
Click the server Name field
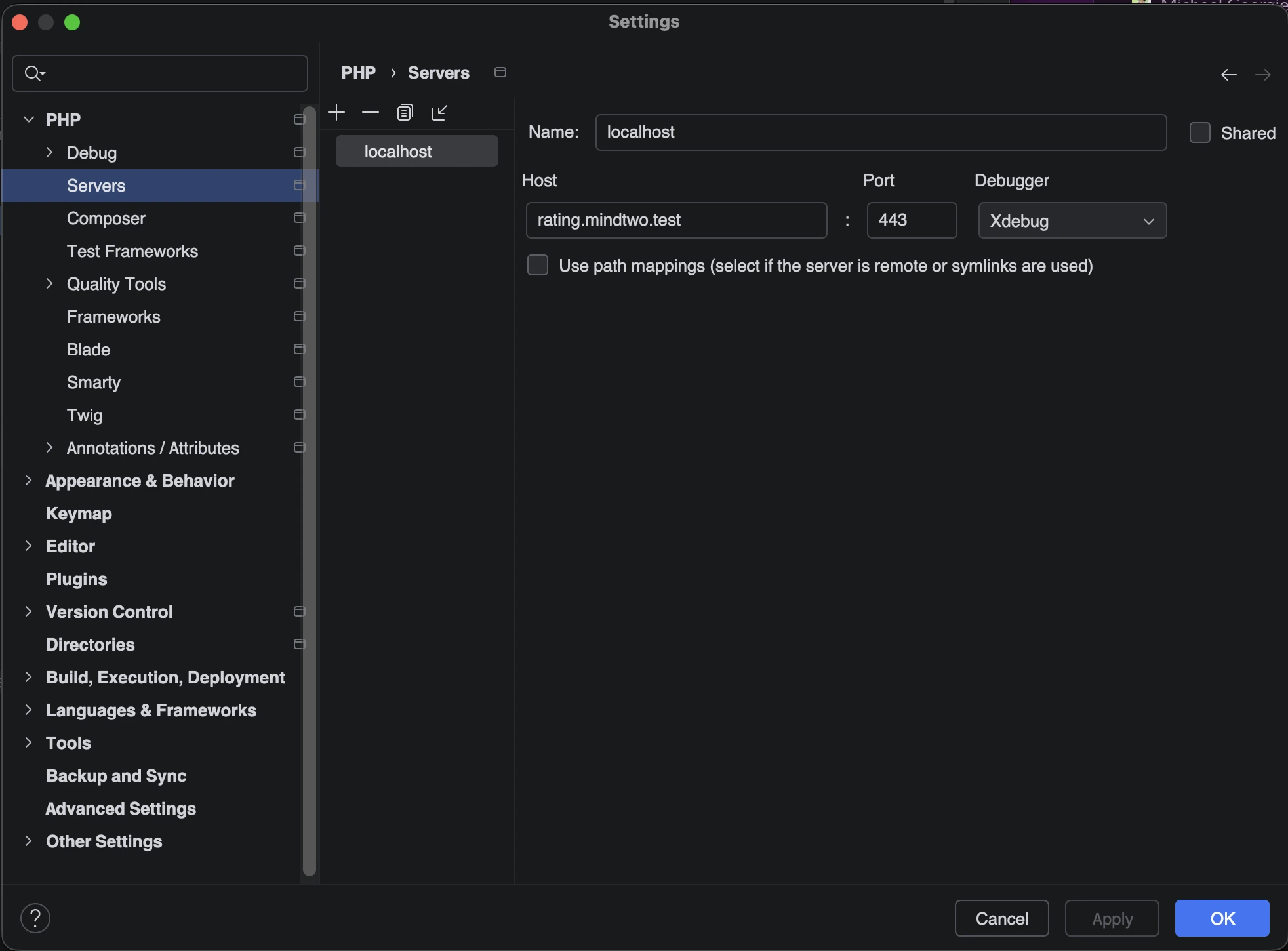coord(881,132)
